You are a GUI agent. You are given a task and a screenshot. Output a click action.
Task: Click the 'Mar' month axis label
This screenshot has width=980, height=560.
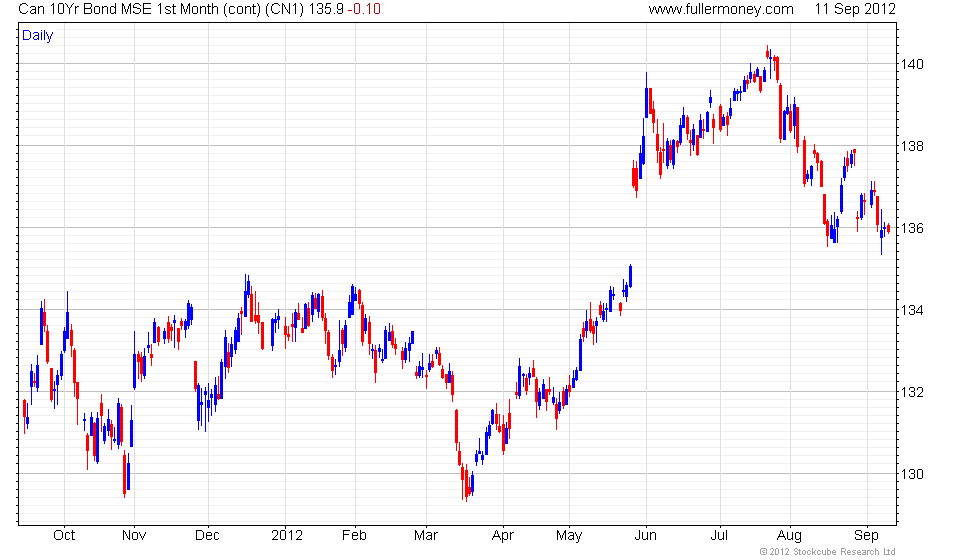[x=426, y=536]
